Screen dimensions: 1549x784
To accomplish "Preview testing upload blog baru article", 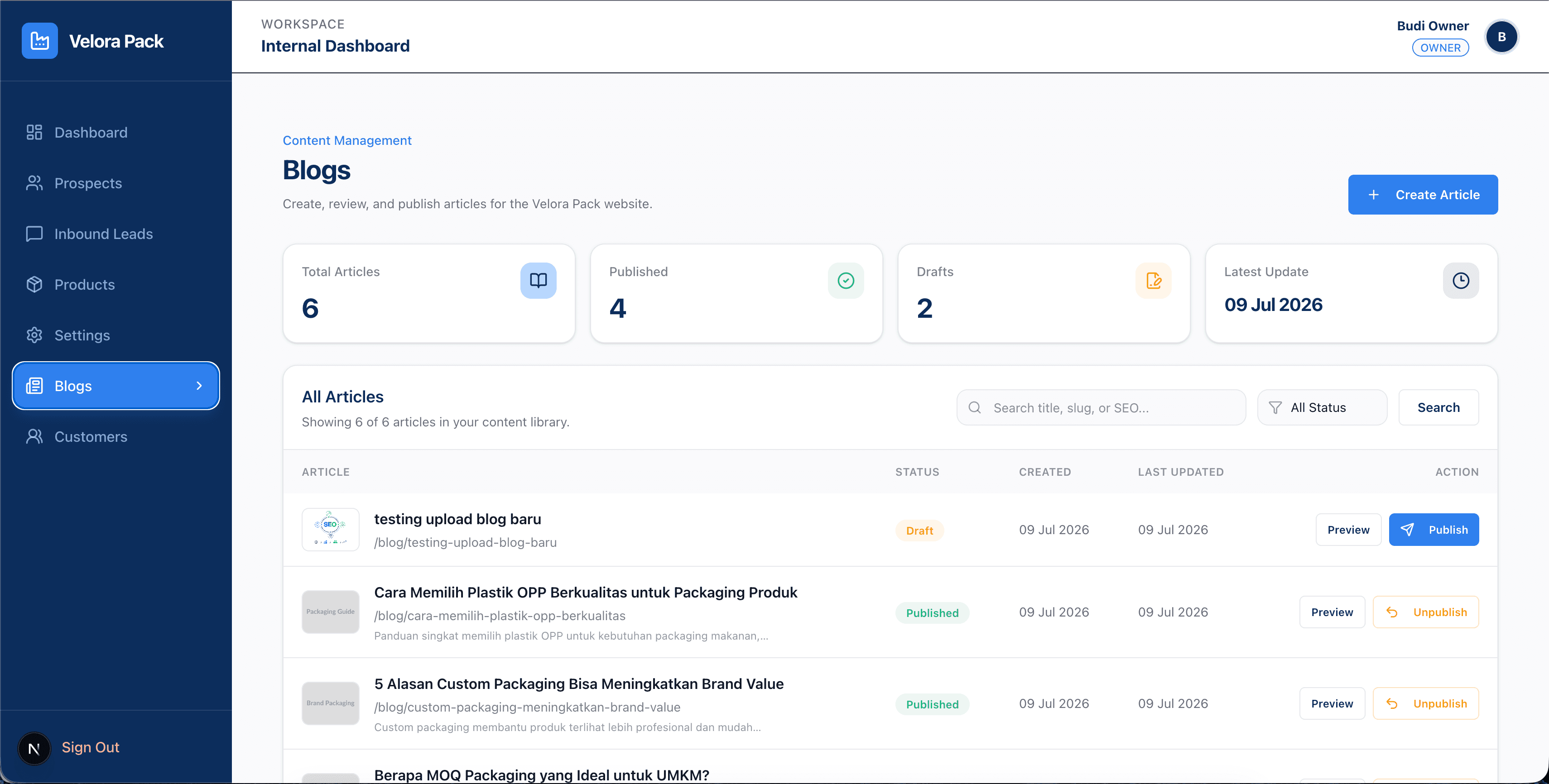I will [x=1348, y=529].
